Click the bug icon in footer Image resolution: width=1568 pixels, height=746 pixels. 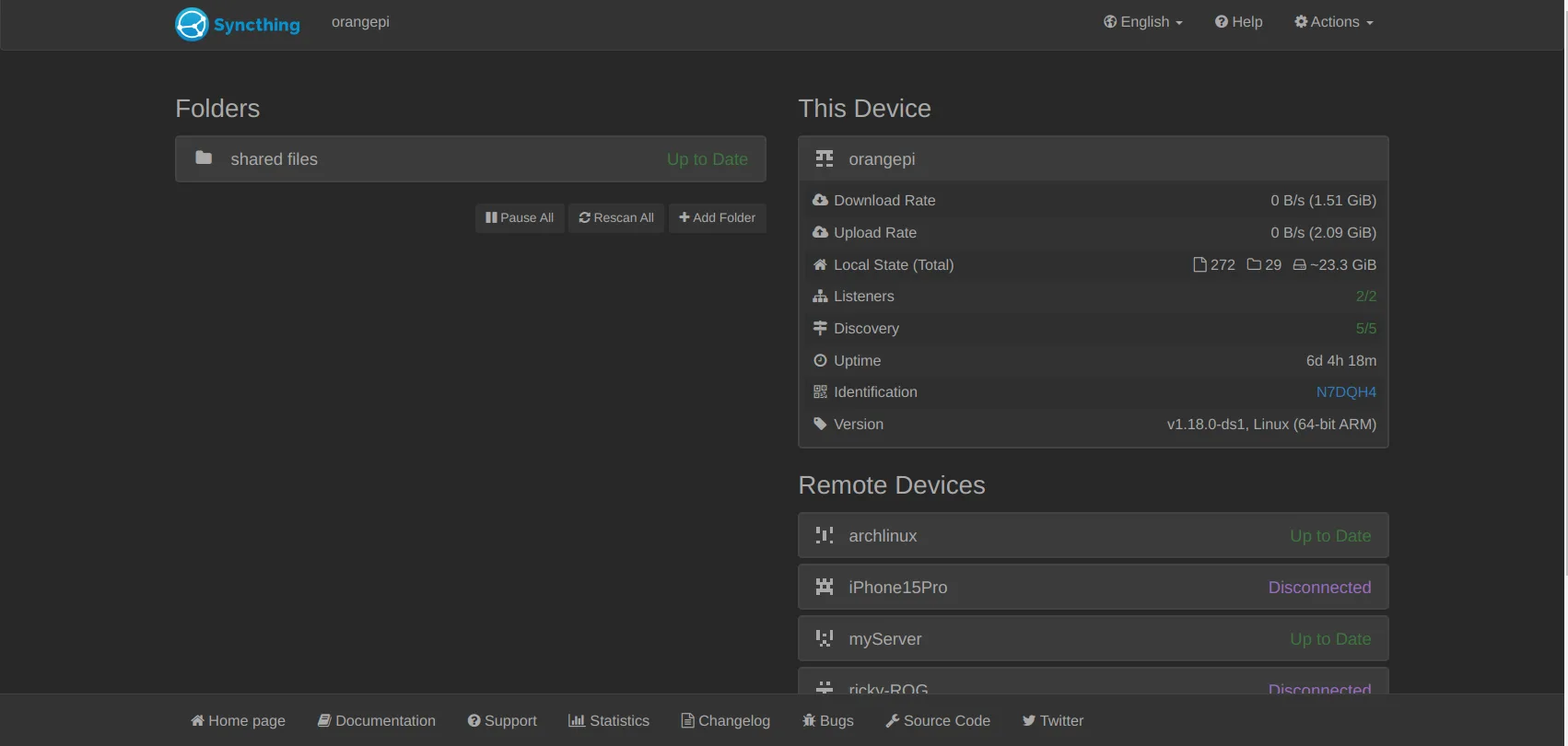pos(809,720)
